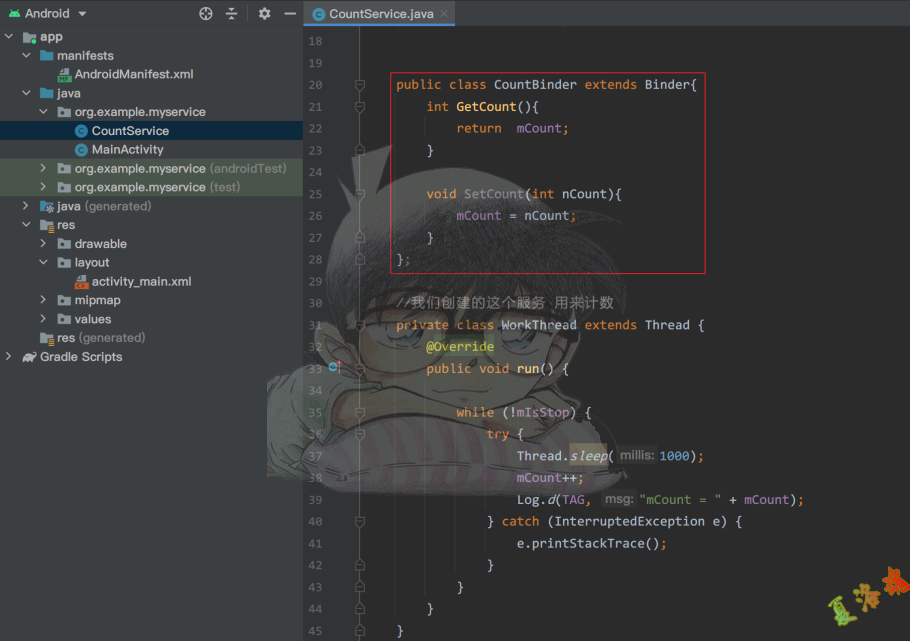Click line number 45 in the gutter
Screen dimensions: 910x641
(315, 631)
